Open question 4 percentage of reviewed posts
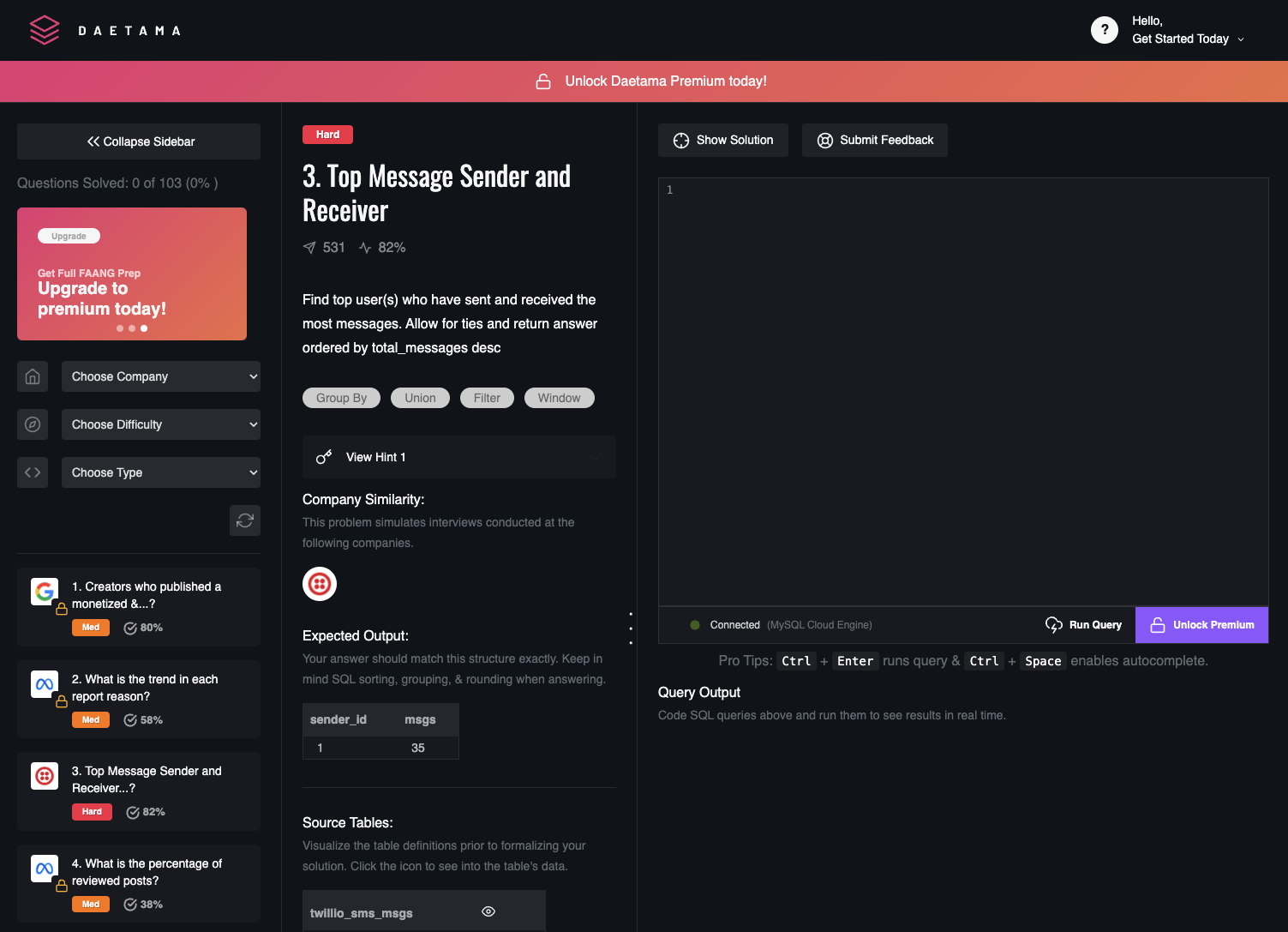This screenshot has width=1288, height=932. pyautogui.click(x=147, y=872)
